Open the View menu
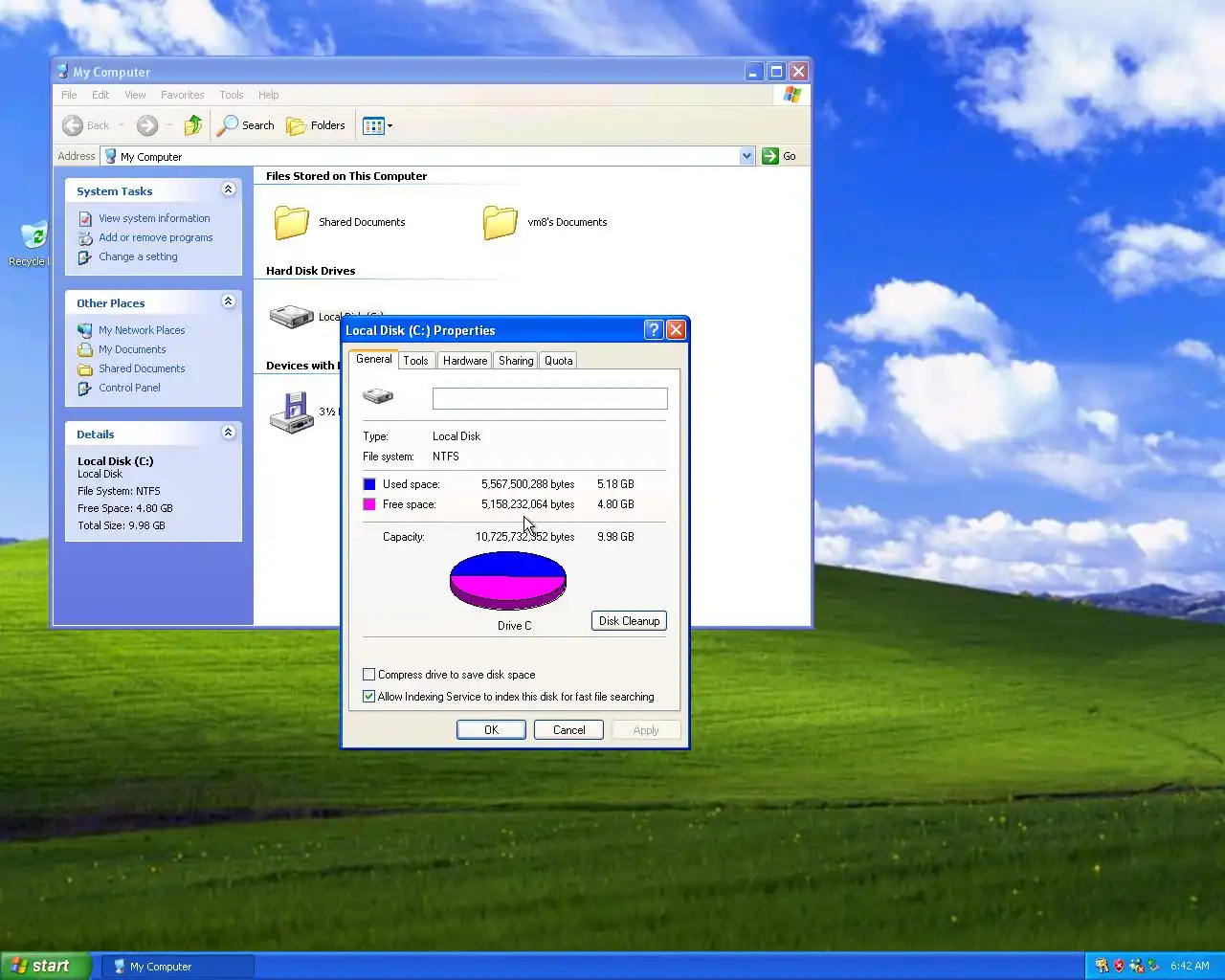This screenshot has height=980, width=1225. tap(135, 95)
